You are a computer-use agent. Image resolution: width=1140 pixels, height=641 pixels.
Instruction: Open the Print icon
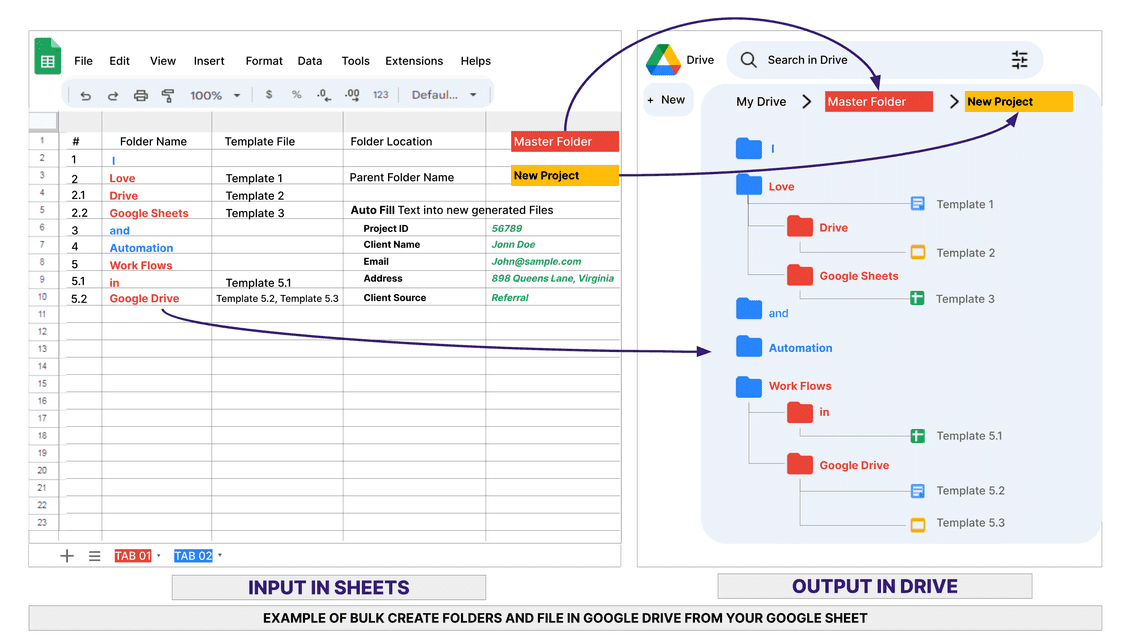(x=140, y=95)
